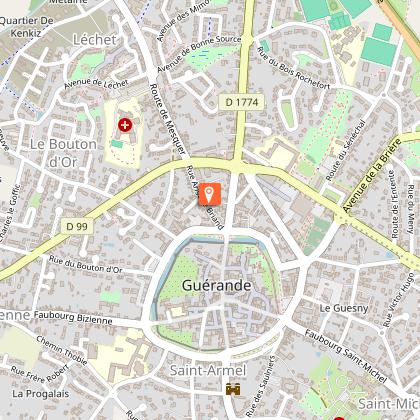The image size is (420, 420).
Task: Click the Faubourg Bizienne street label
Action: (73, 317)
